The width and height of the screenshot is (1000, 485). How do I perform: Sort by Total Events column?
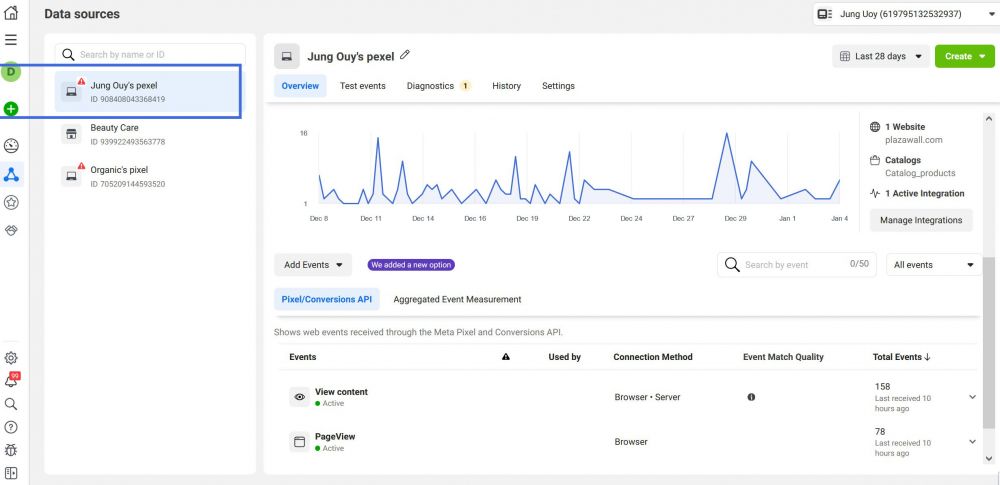pyautogui.click(x=901, y=357)
